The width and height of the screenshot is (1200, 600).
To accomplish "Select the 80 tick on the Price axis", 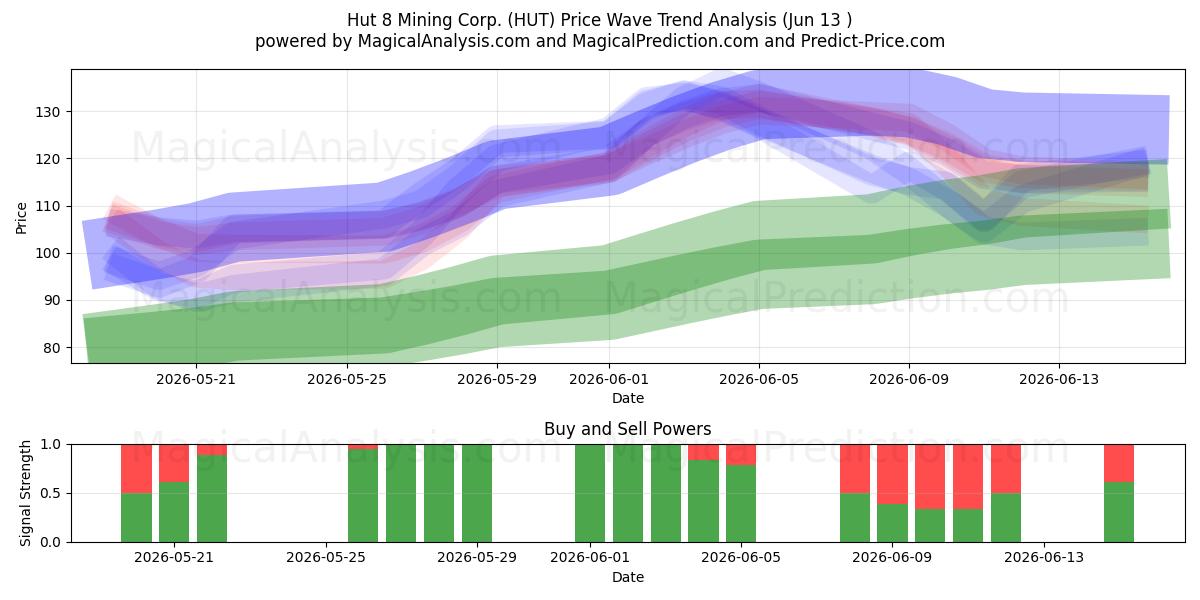I will click(53, 348).
